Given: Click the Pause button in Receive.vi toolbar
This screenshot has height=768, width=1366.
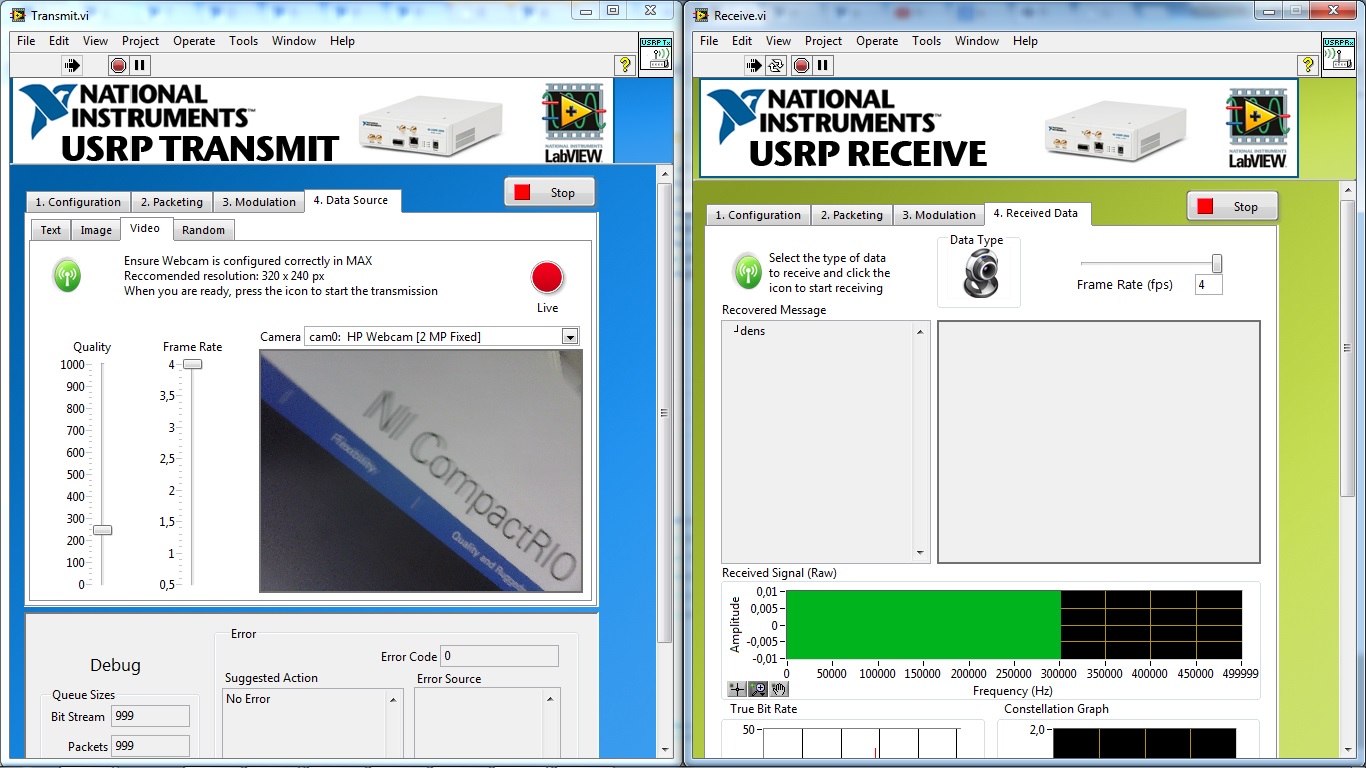Looking at the screenshot, I should pos(823,66).
